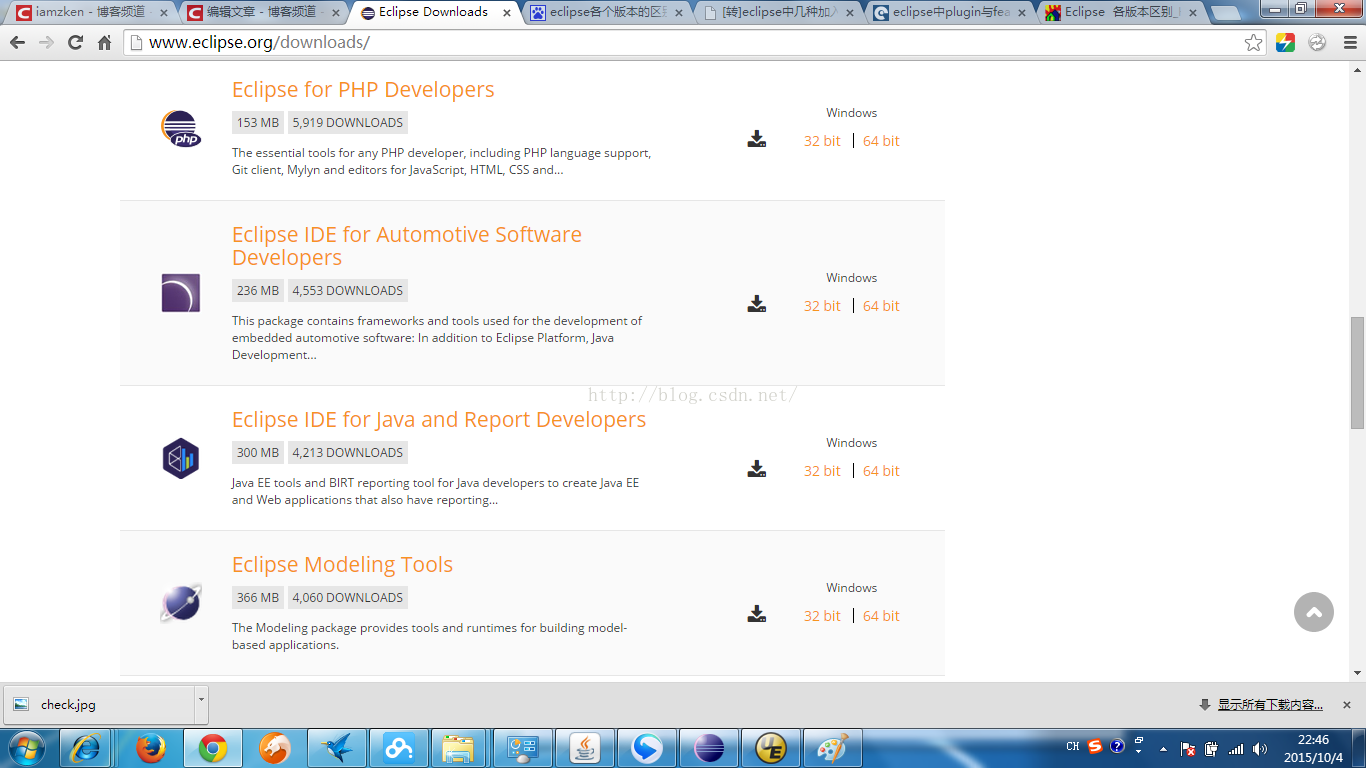Screen dimensions: 1366x768
Task: Click the download icon in Java and Report row
Action: [757, 469]
